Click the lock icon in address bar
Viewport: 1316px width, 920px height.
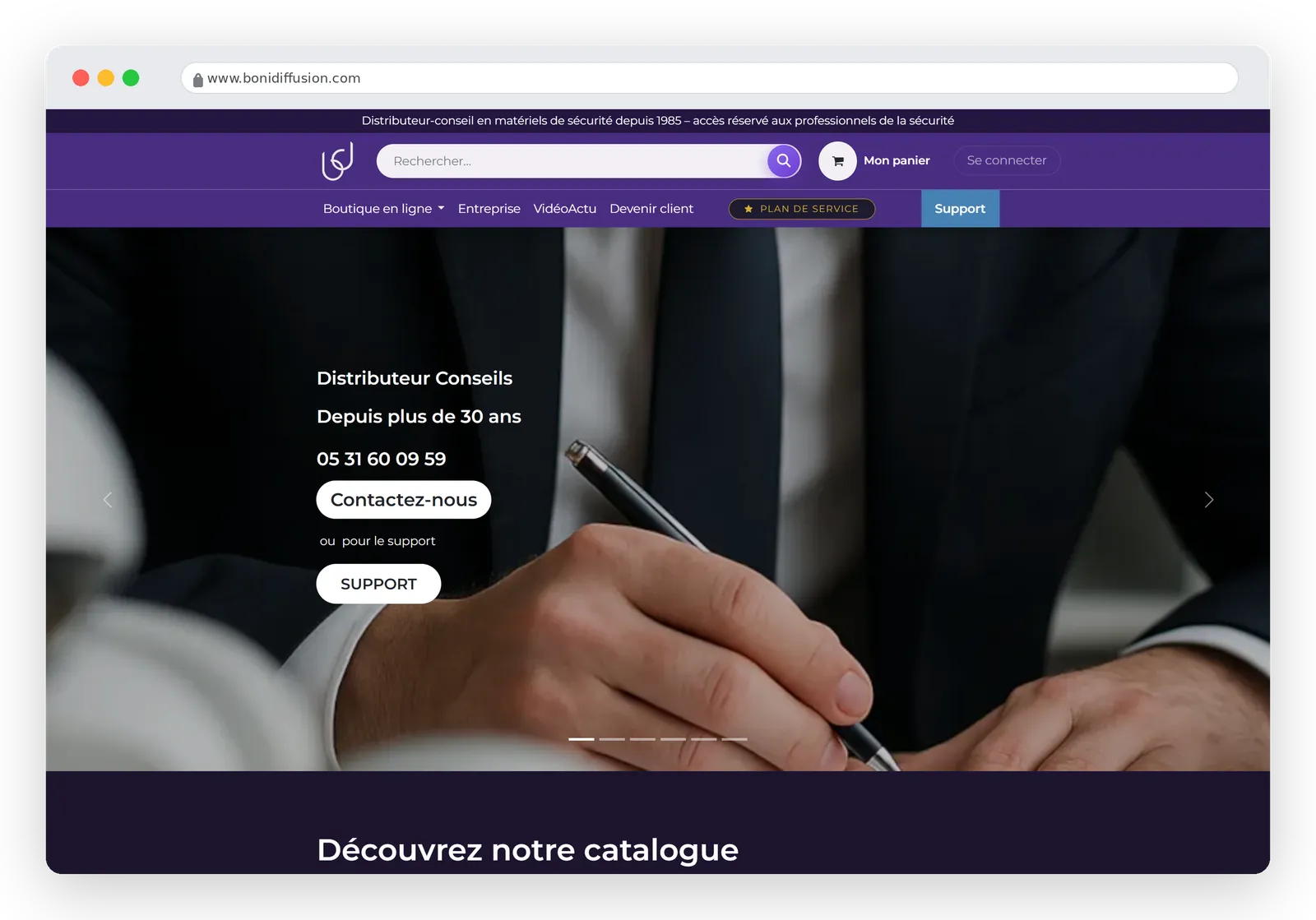[x=197, y=80]
